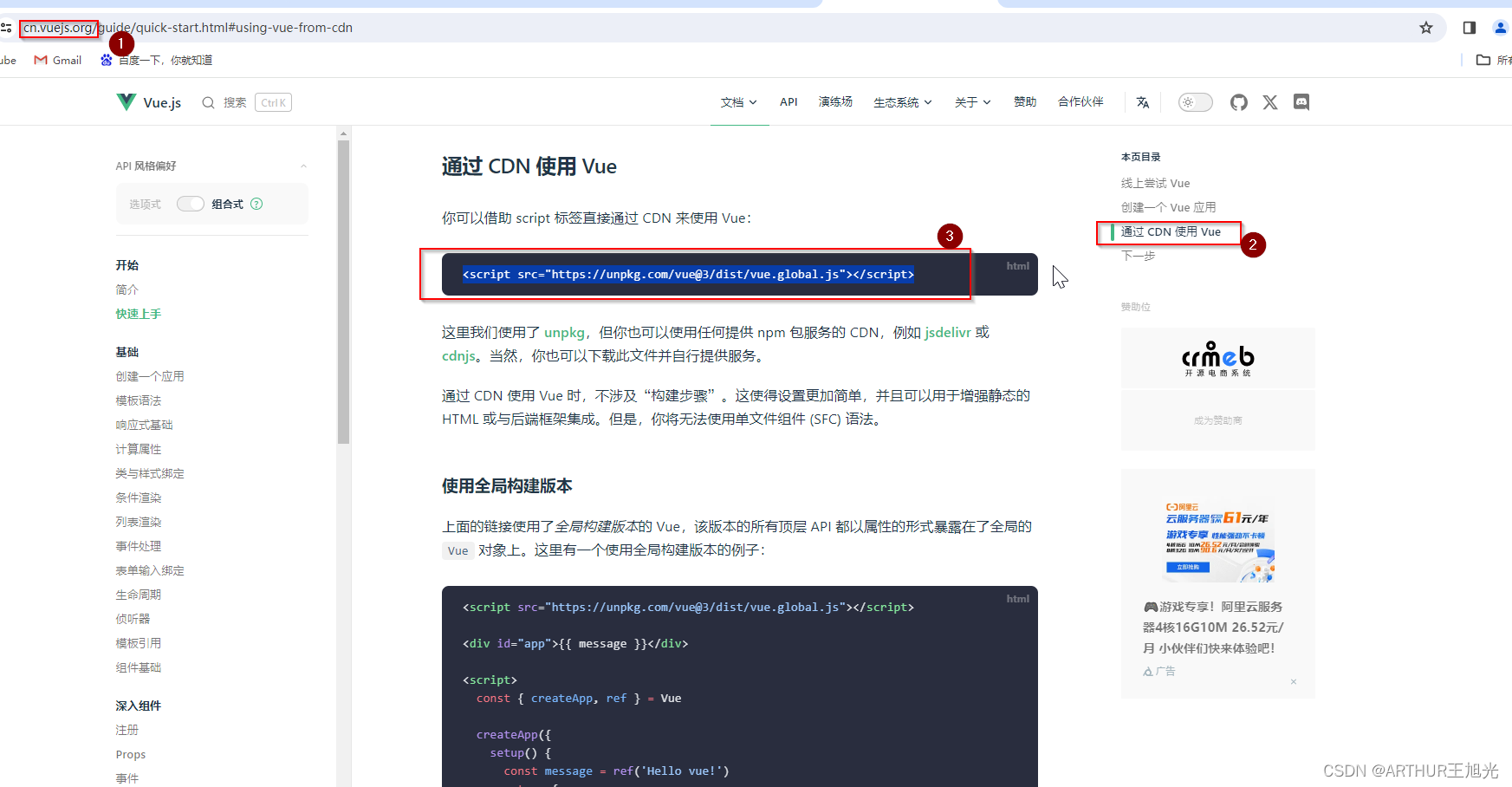
Task: Click the crmeb sponsor logo
Action: (1217, 358)
